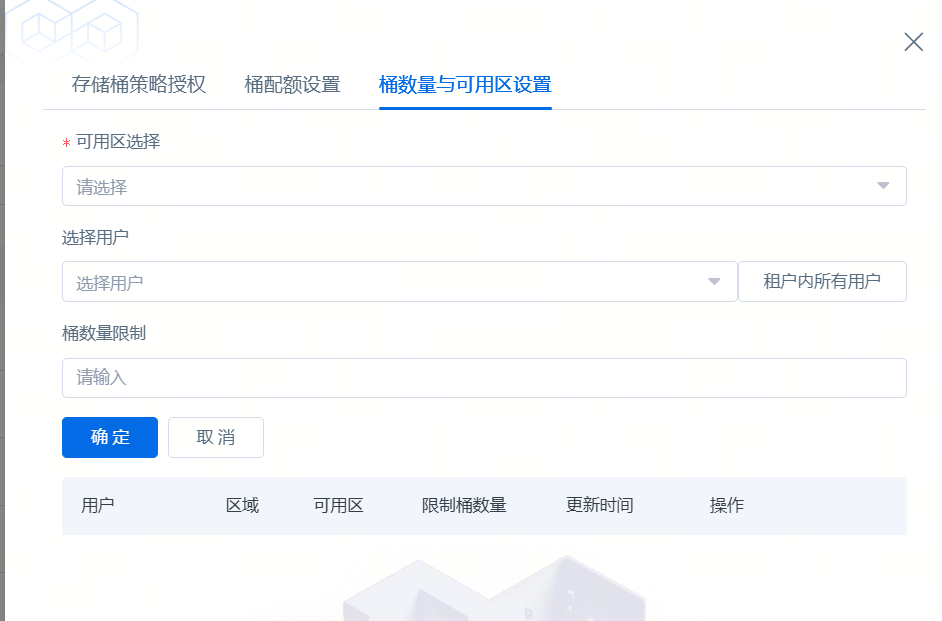The width and height of the screenshot is (942, 621).
Task: Close the dialog with the X icon
Action: pos(913,42)
